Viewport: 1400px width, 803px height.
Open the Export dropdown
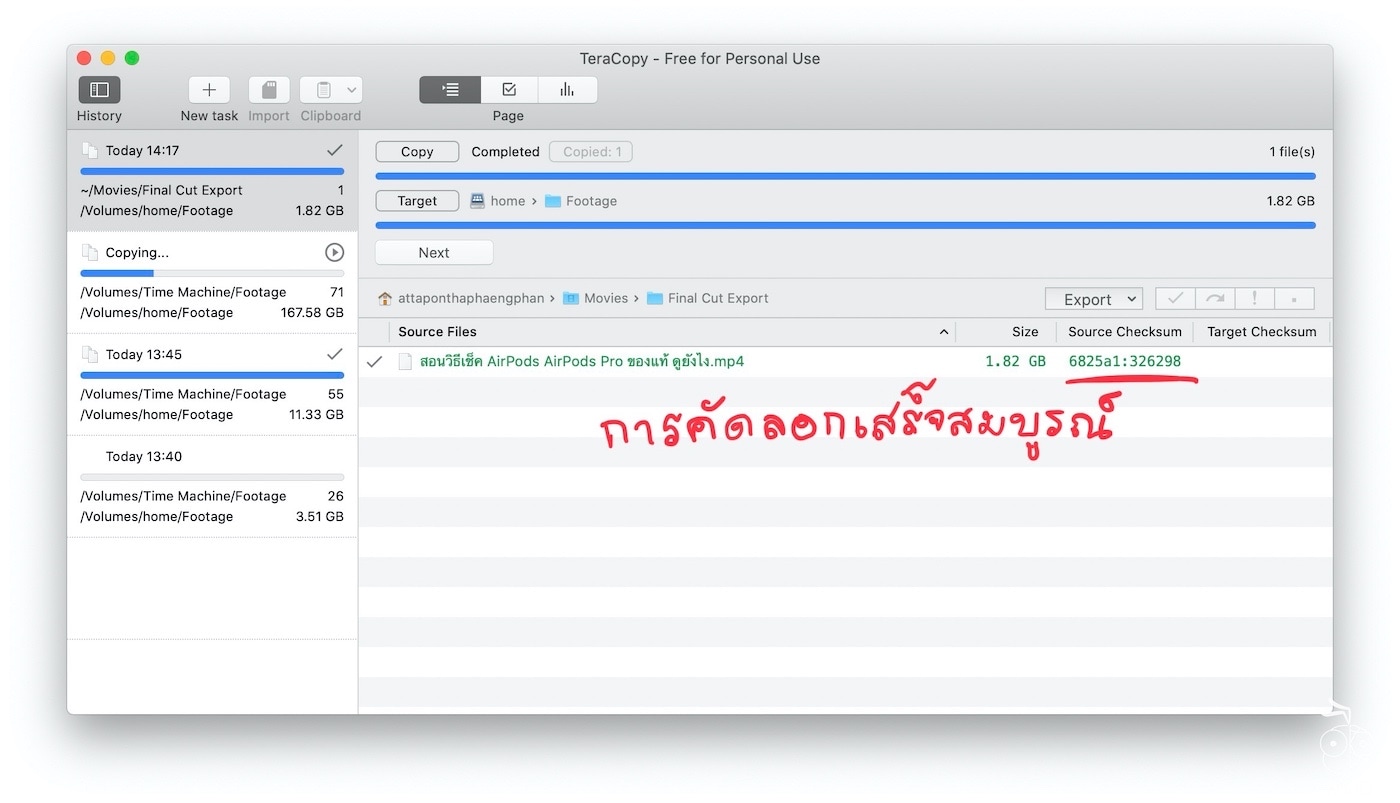pos(1093,298)
